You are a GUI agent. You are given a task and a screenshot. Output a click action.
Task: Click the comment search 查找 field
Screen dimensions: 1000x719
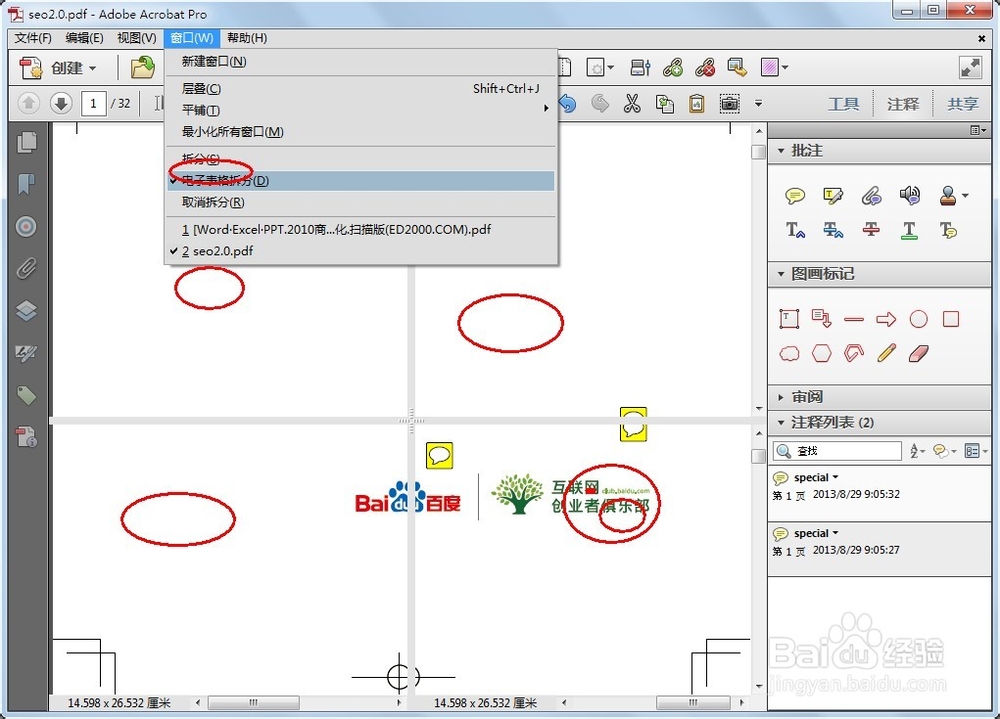tap(837, 451)
